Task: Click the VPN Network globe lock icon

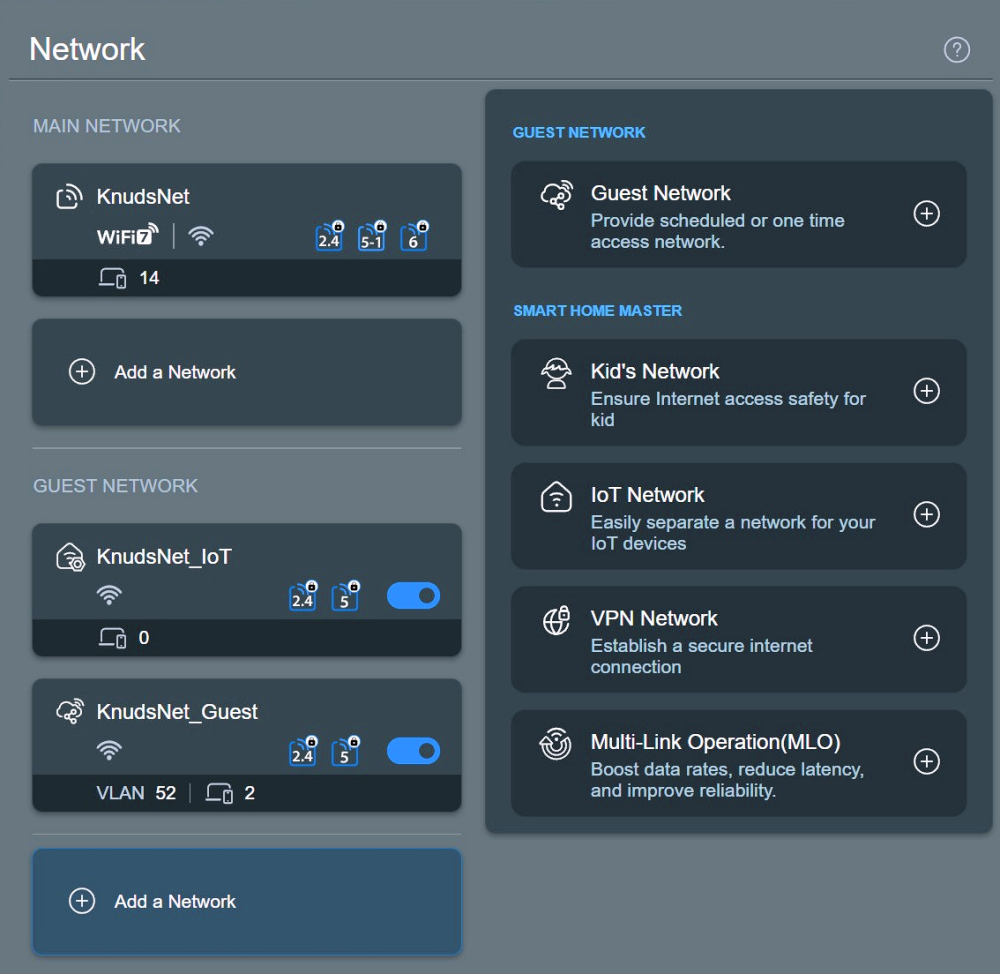Action: point(556,620)
